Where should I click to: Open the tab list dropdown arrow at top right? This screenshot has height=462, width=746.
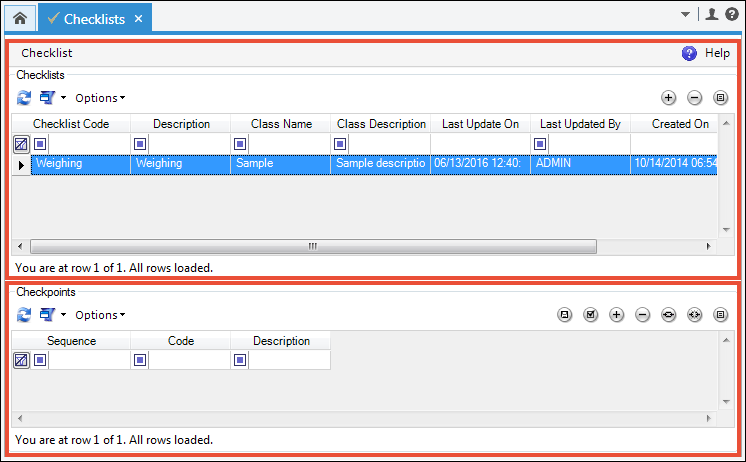coord(685,15)
